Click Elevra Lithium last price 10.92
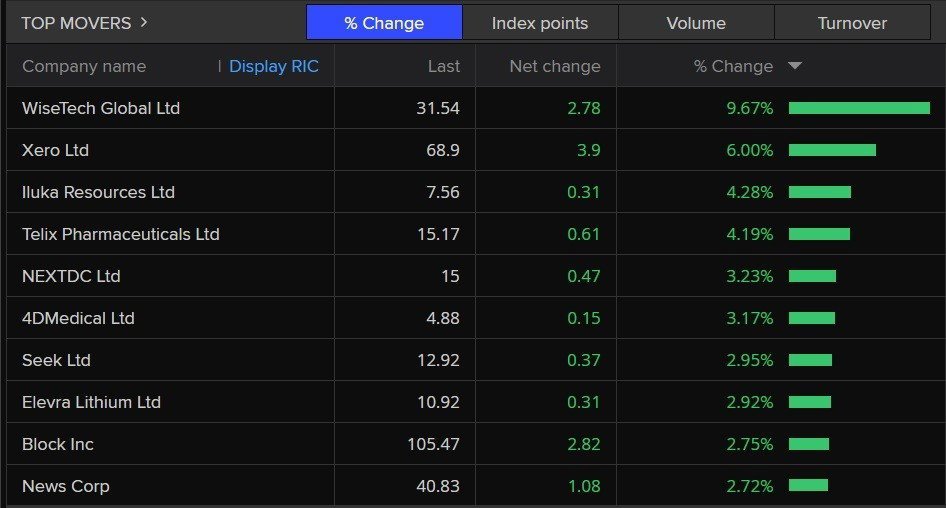The width and height of the screenshot is (946, 508). tap(438, 402)
